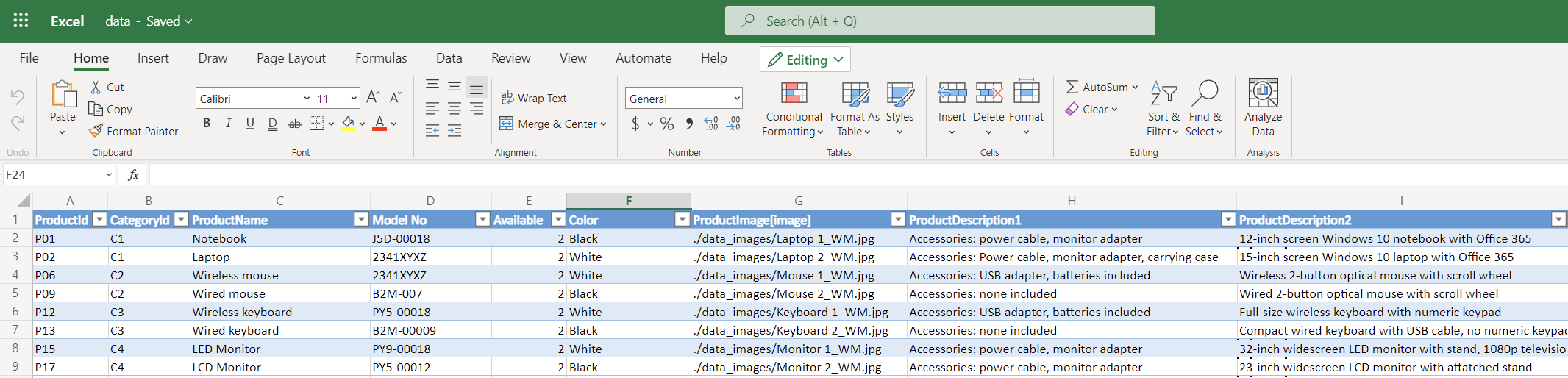Click the AutoSum button
Viewport: 1568px width, 378px height.
[1097, 87]
